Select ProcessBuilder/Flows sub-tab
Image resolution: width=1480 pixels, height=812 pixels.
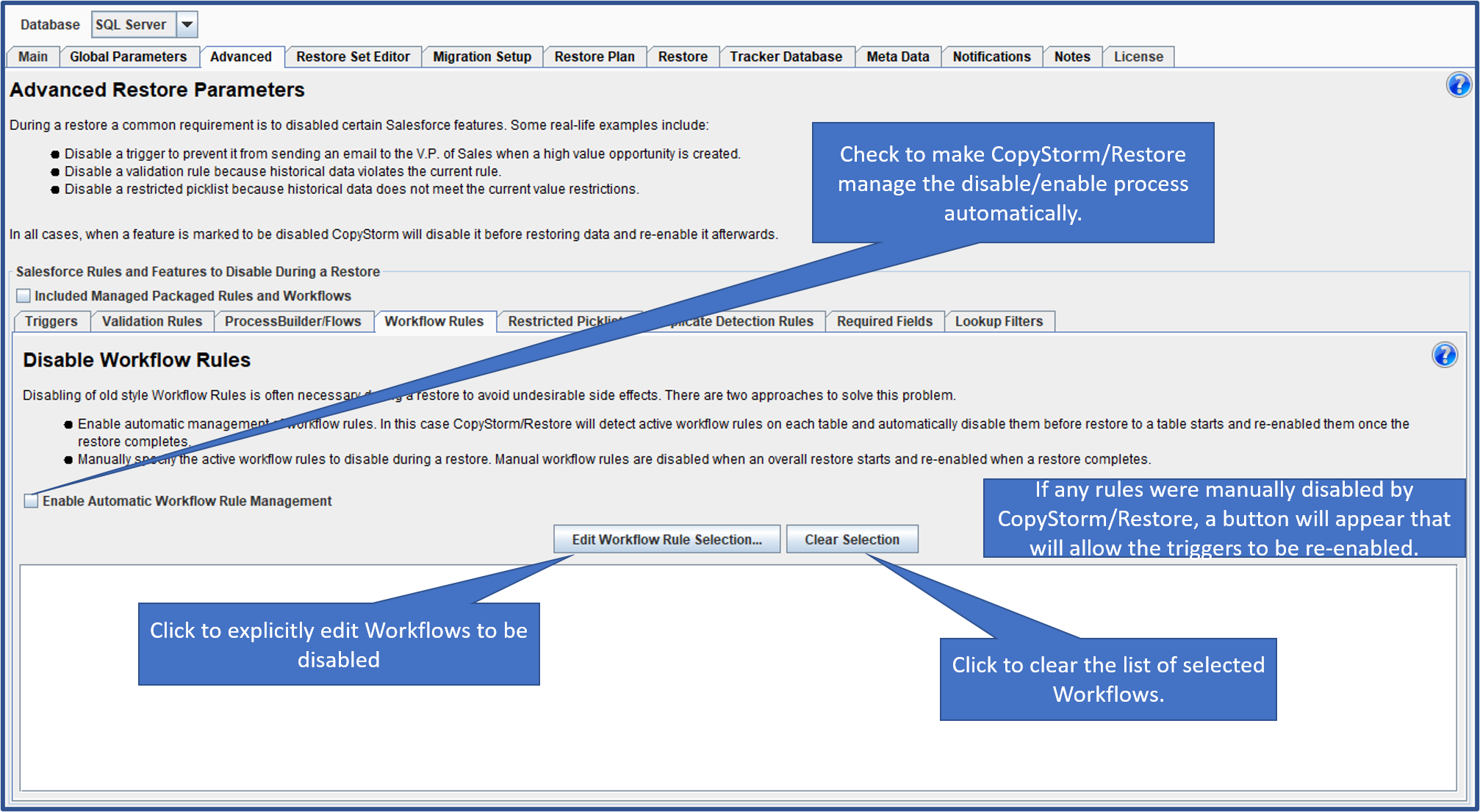[x=293, y=321]
